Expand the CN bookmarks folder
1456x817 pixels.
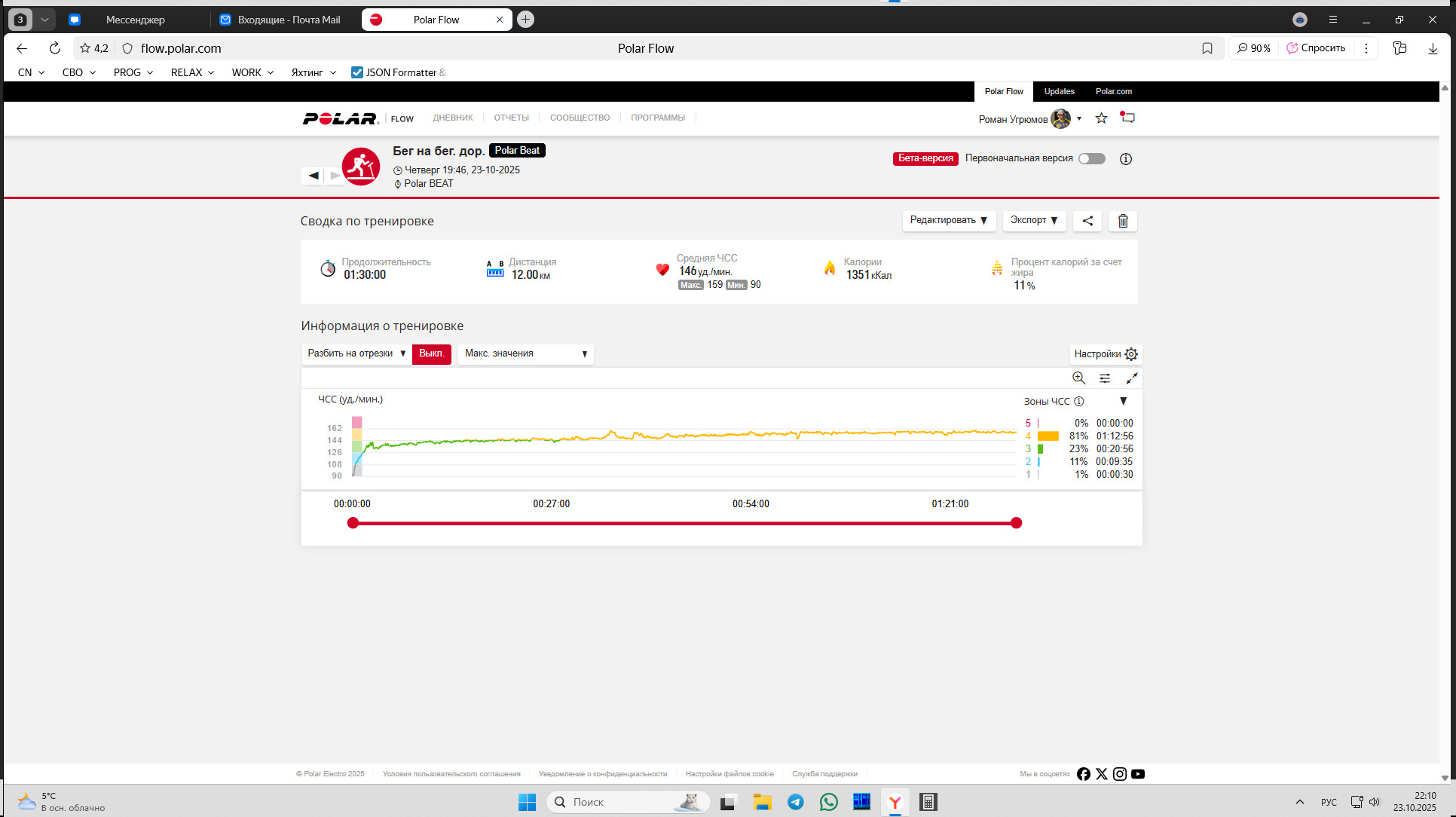tap(31, 72)
